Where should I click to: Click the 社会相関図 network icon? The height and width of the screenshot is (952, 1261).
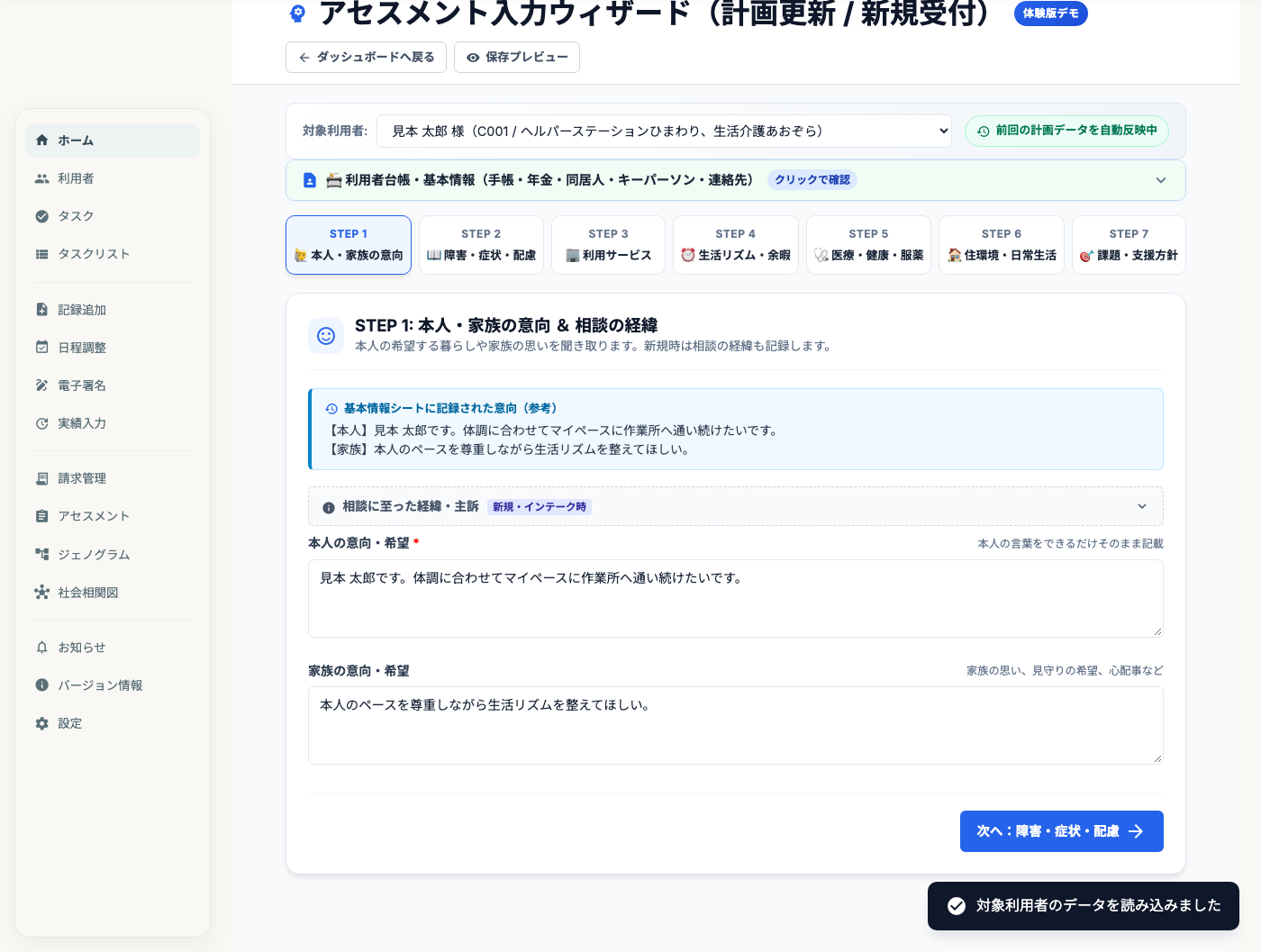click(41, 593)
